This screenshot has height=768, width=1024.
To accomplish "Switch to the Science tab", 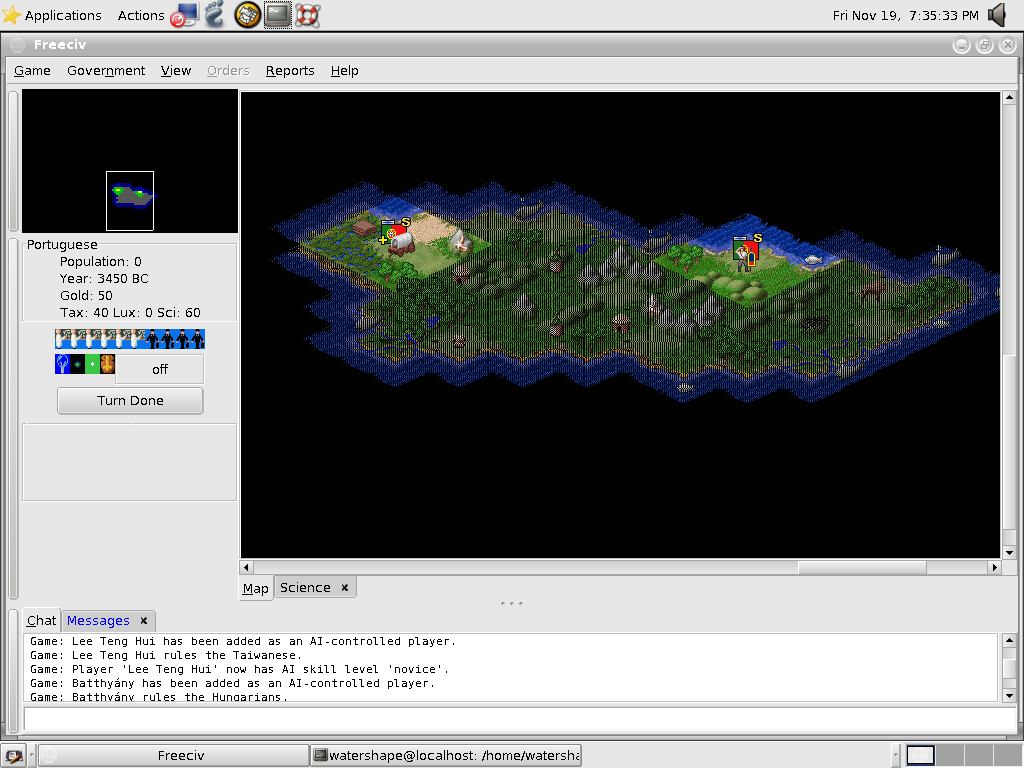I will click(305, 587).
